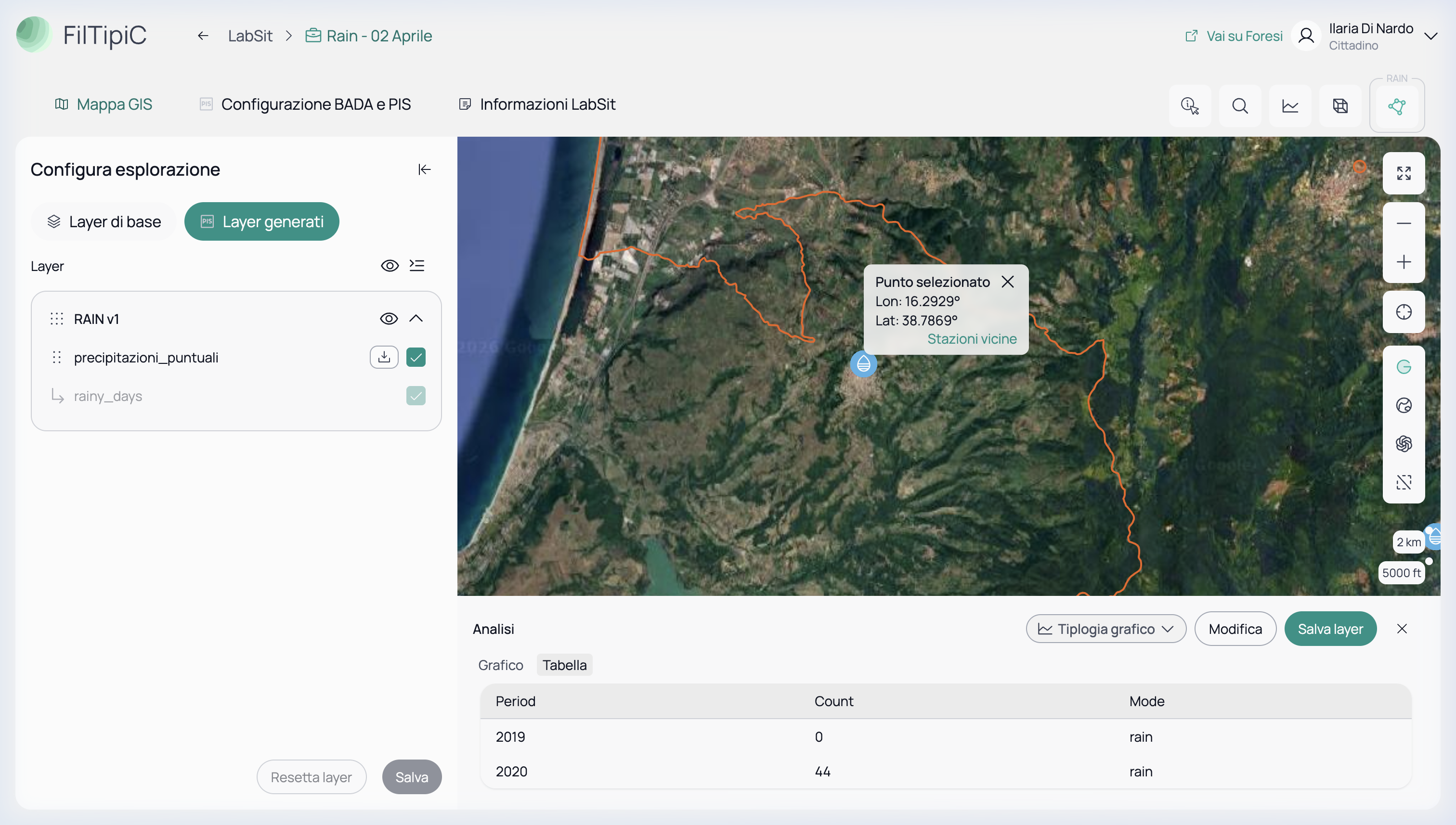The width and height of the screenshot is (1456, 825).
Task: Click the orange circle map marker
Action: (x=1359, y=167)
